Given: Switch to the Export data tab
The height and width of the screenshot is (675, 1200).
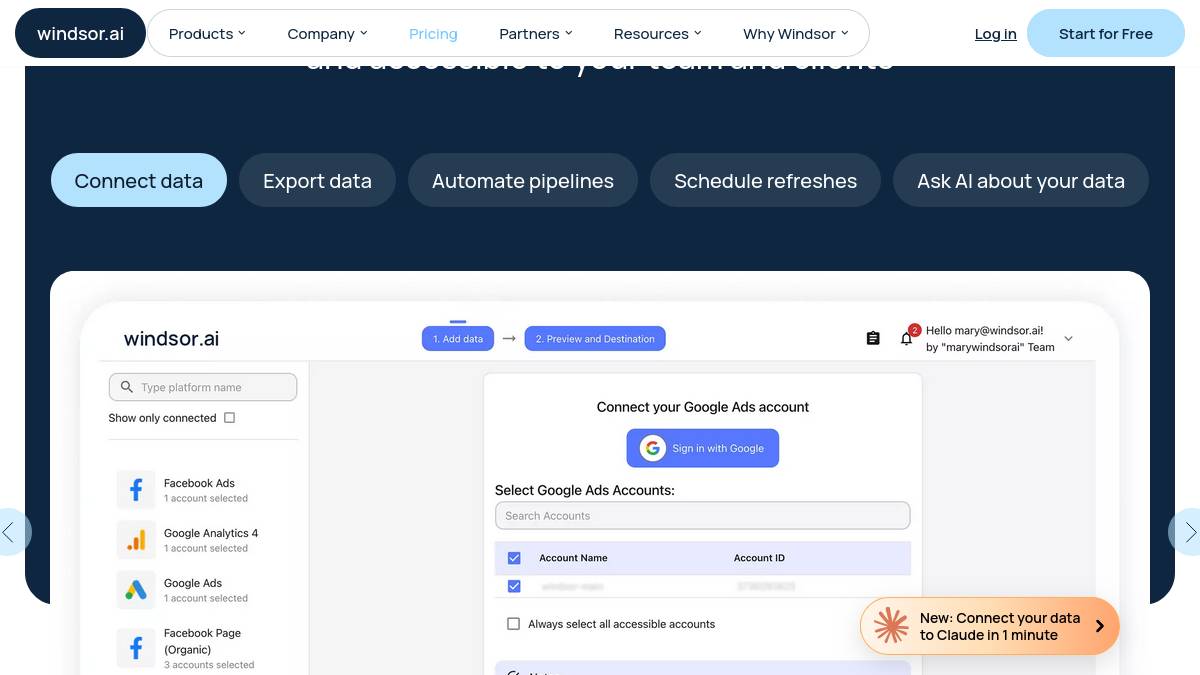Looking at the screenshot, I should [317, 180].
